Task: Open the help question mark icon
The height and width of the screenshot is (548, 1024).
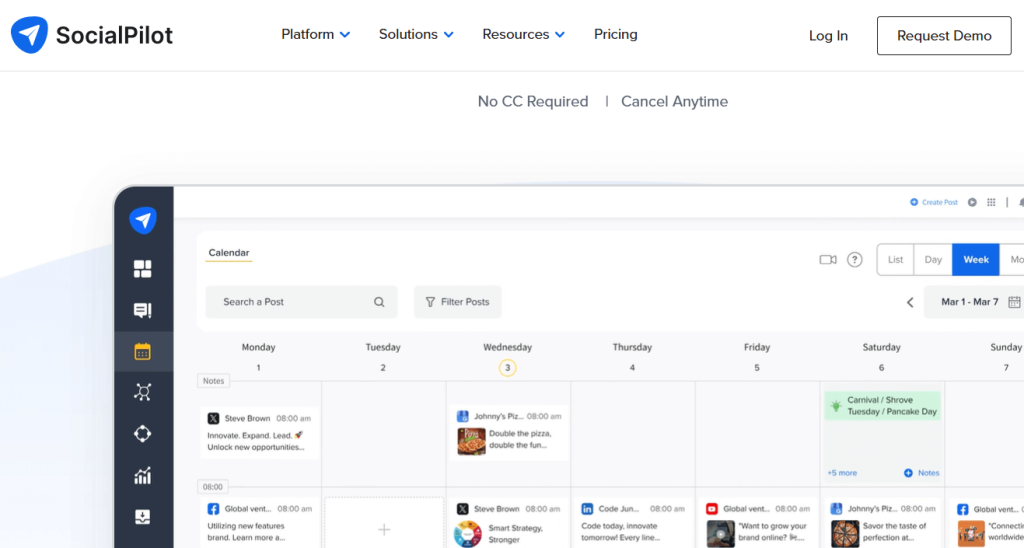Action: (854, 260)
